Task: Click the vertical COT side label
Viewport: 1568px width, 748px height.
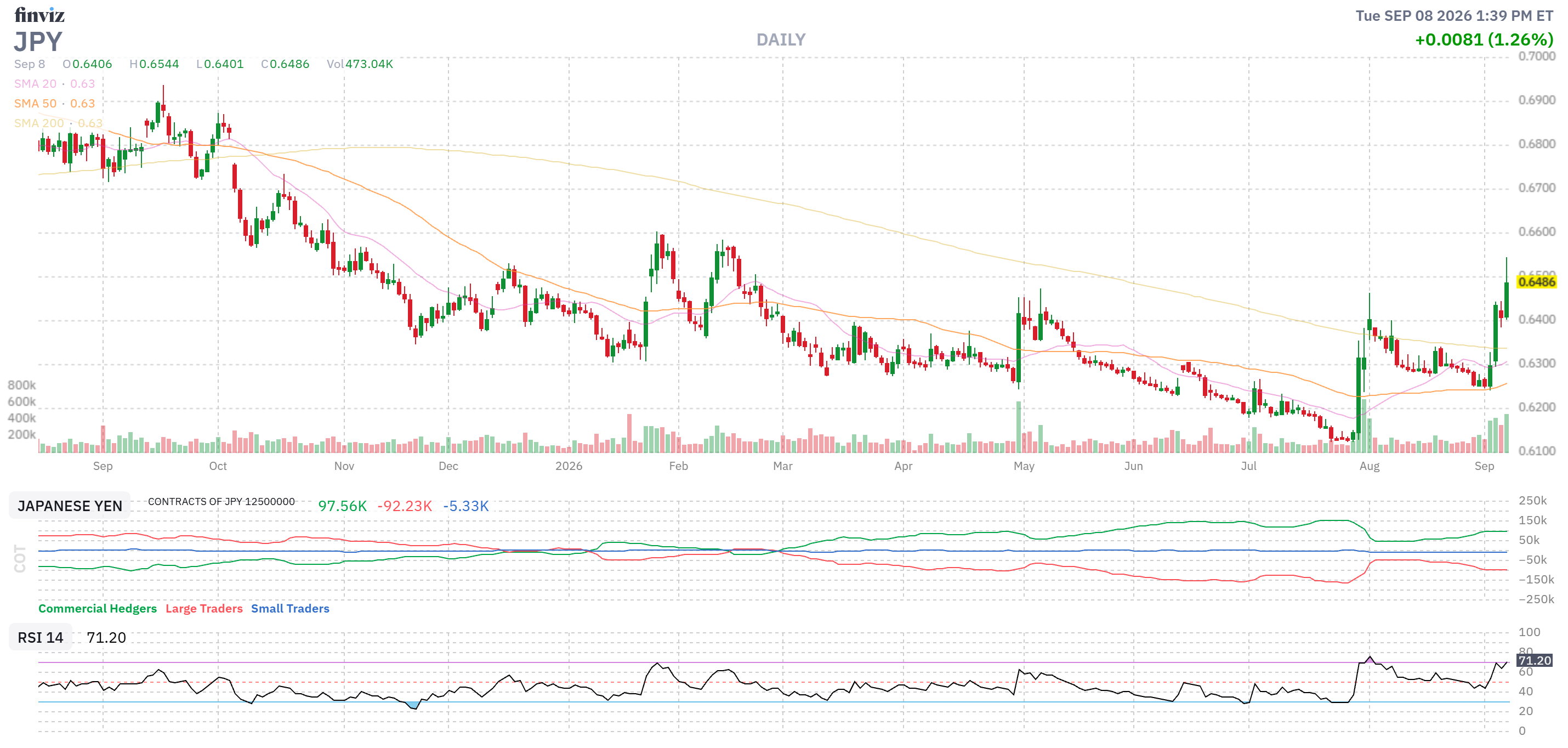Action: tap(20, 559)
